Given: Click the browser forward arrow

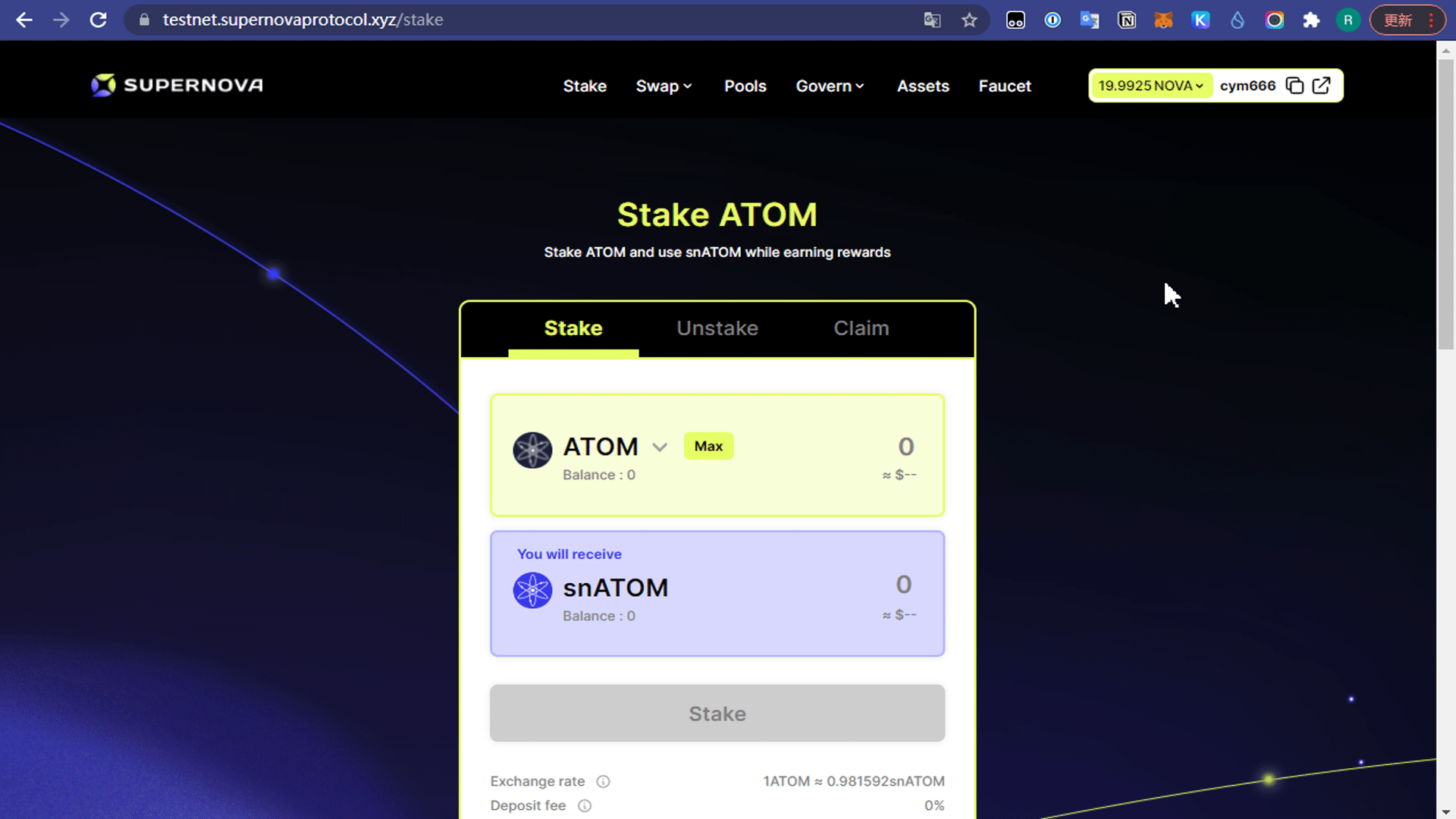Looking at the screenshot, I should pyautogui.click(x=61, y=20).
